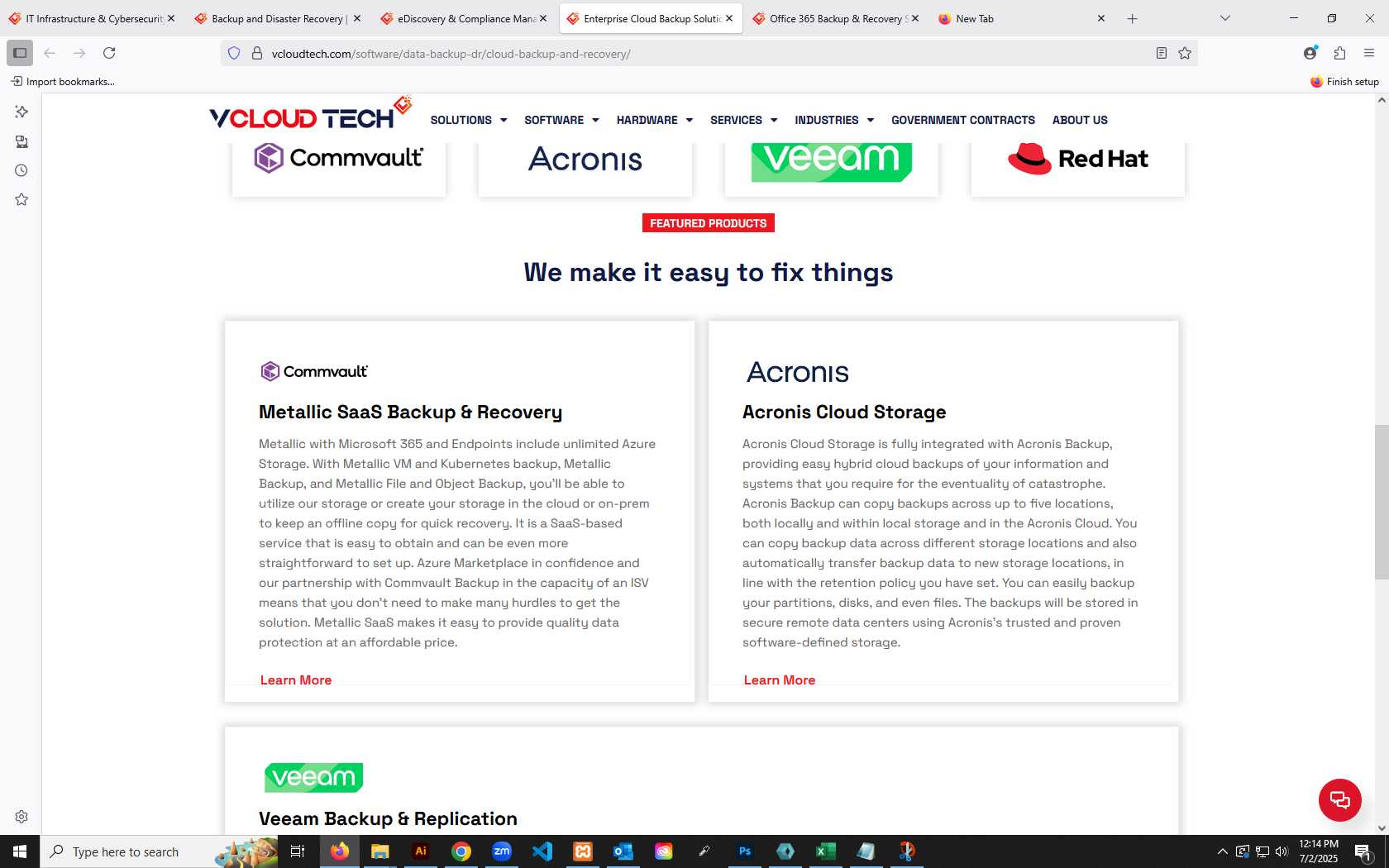This screenshot has width=1389, height=868.
Task: Open AI chatbot sparkle icon in sidebar
Action: click(x=21, y=112)
